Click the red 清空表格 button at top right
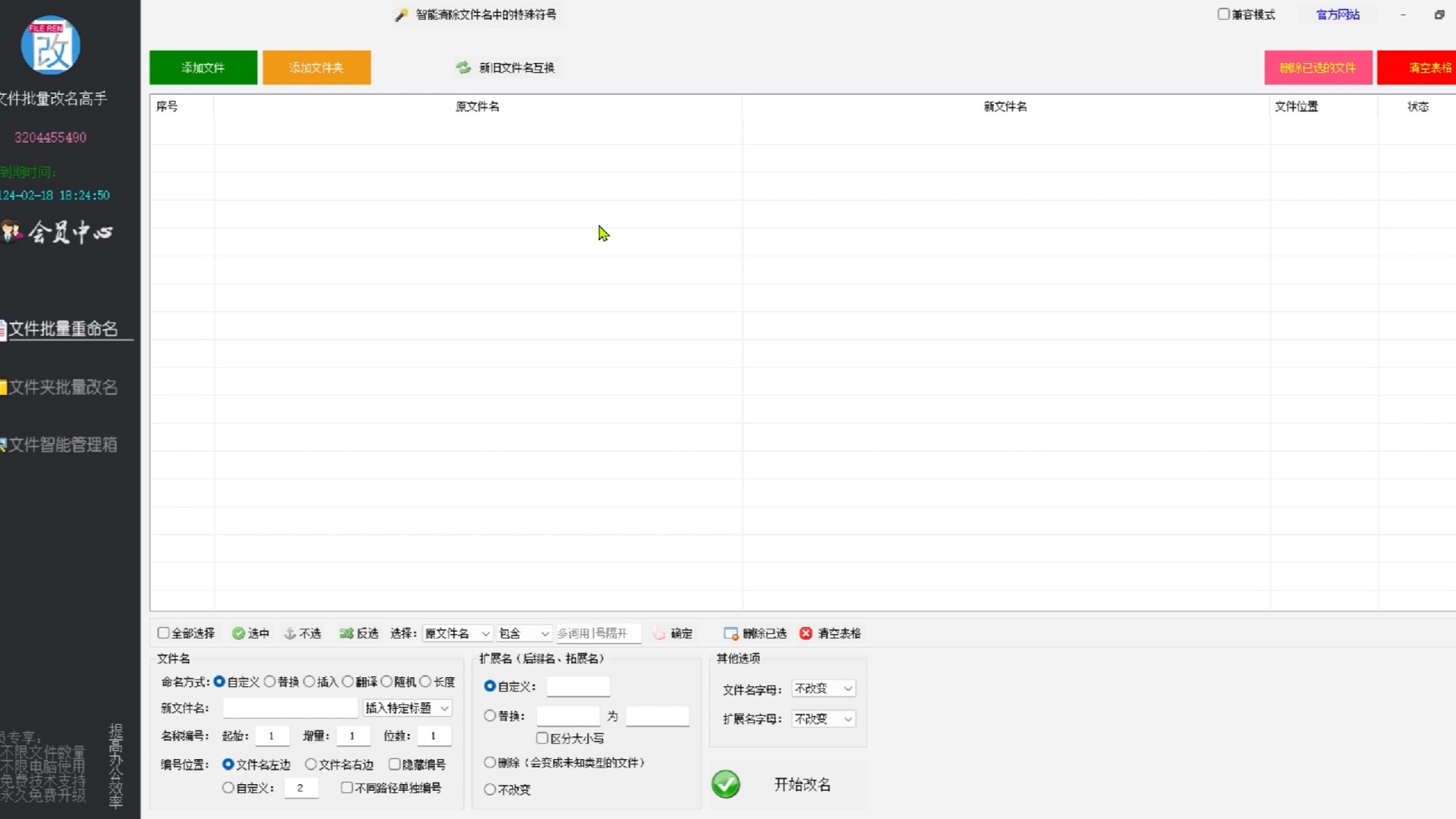The image size is (1456, 819). point(1417,67)
